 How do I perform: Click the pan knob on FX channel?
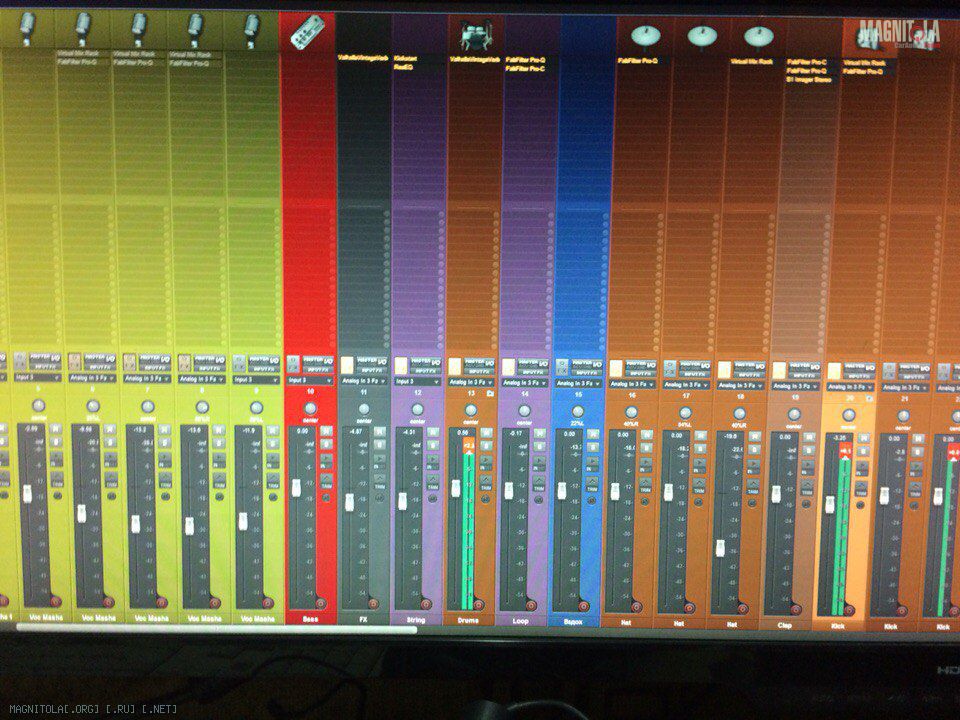(363, 408)
